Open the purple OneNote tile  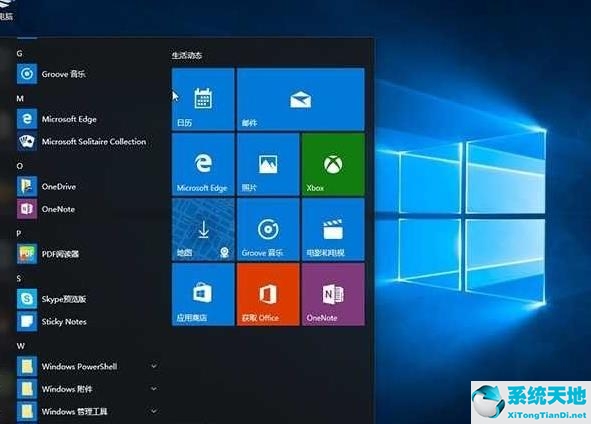pos(333,294)
